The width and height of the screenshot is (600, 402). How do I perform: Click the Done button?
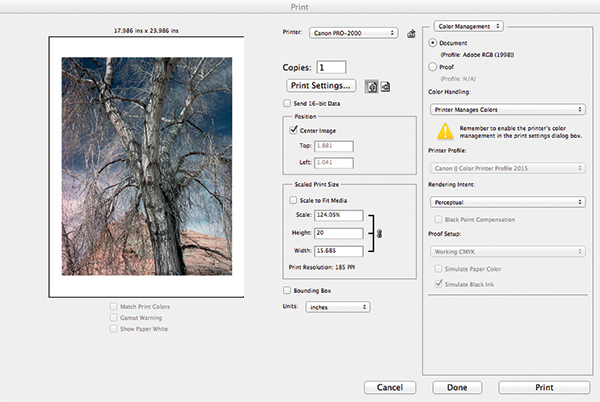457,387
